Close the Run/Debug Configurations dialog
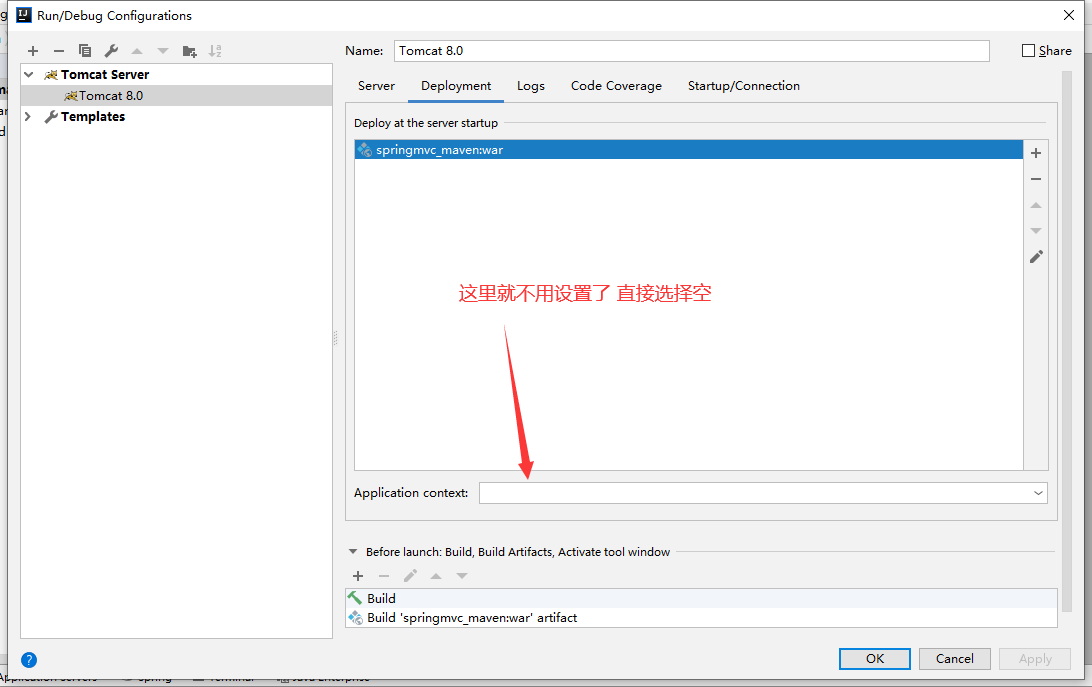Screen dimensions: 1092x687 [x=1069, y=15]
